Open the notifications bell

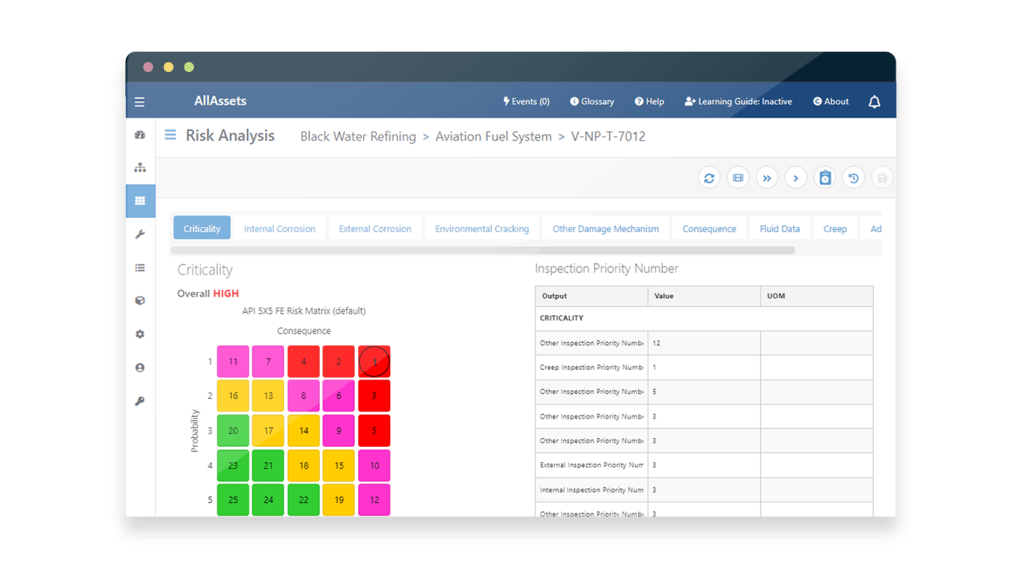pyautogui.click(x=874, y=102)
